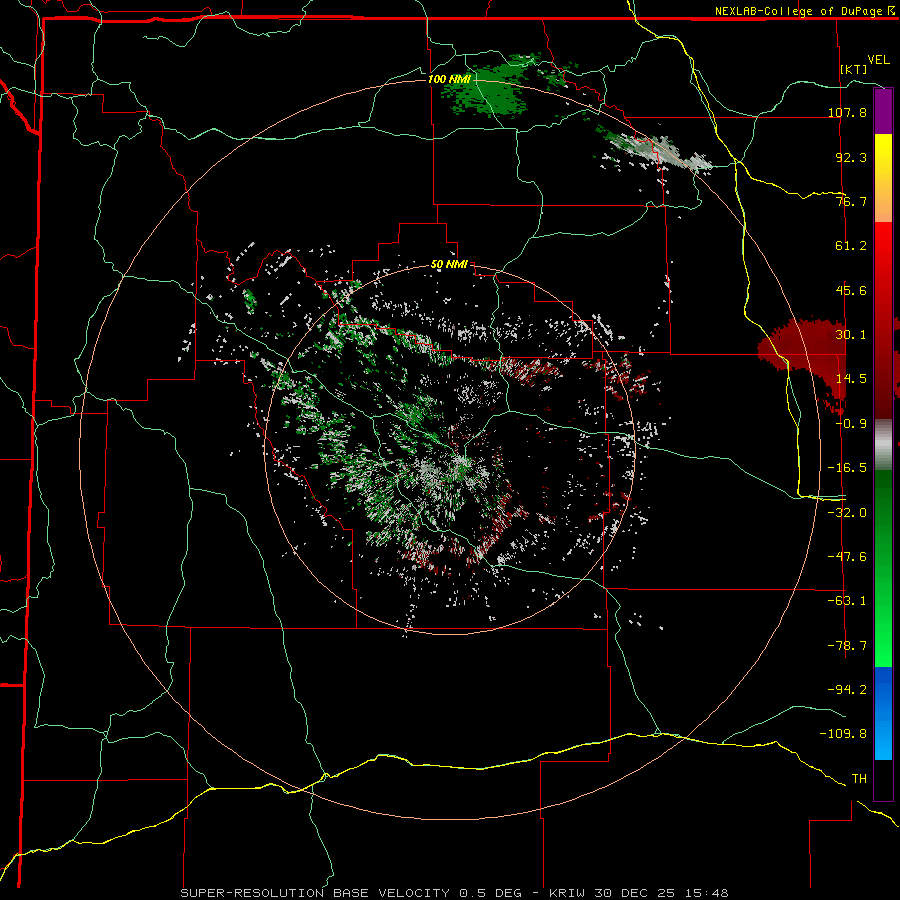
Task: Click the VEL legend title
Action: pyautogui.click(x=878, y=60)
